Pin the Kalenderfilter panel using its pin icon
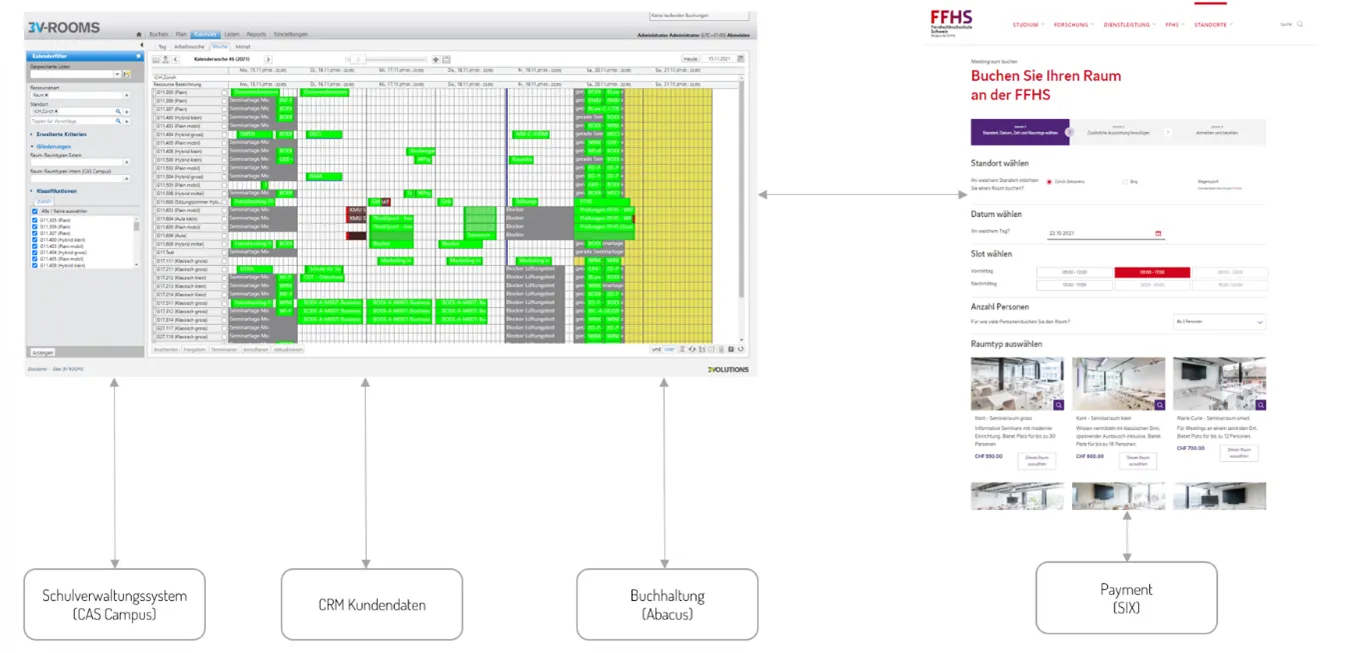1356x653 pixels. (x=139, y=55)
